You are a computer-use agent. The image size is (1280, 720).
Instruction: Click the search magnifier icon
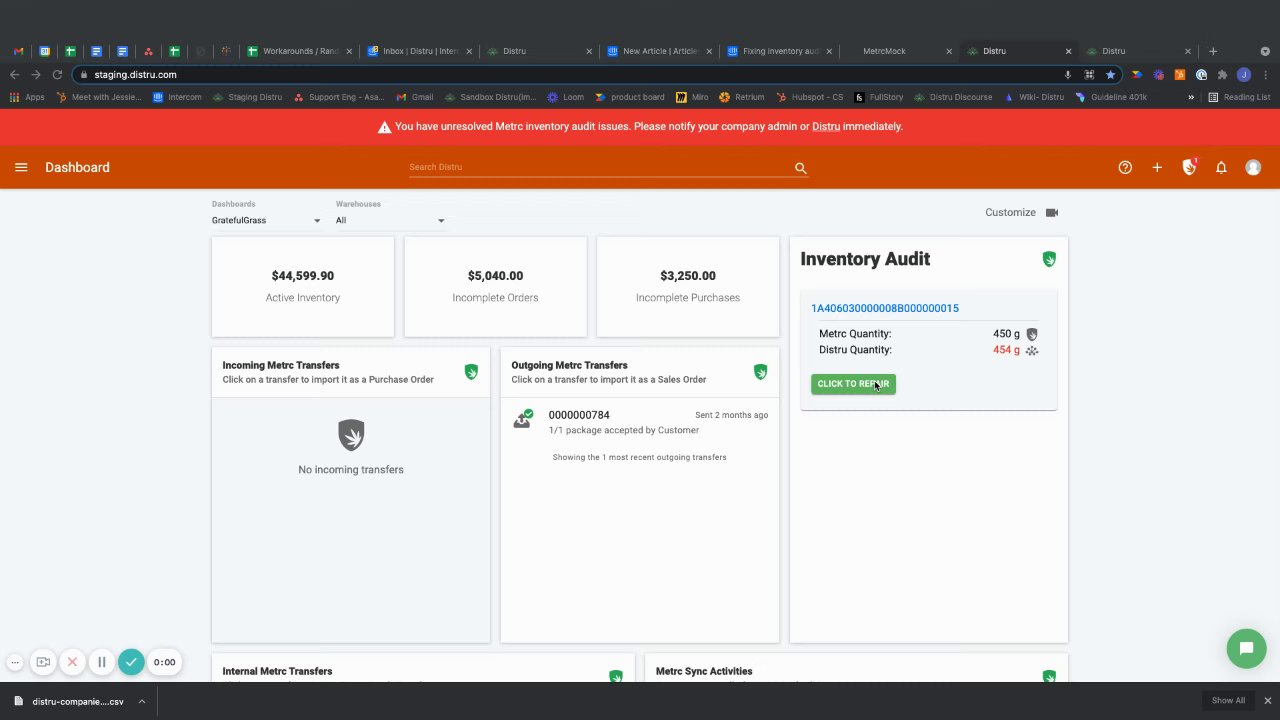[x=800, y=168]
